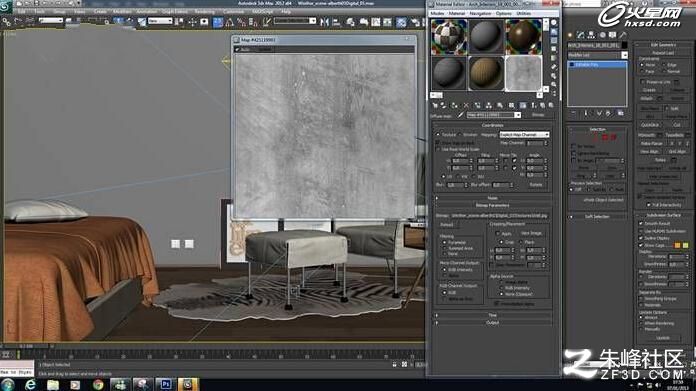The height and width of the screenshot is (391, 696).
Task: Open the Hierarchy panel tab icon
Action: click(x=591, y=35)
